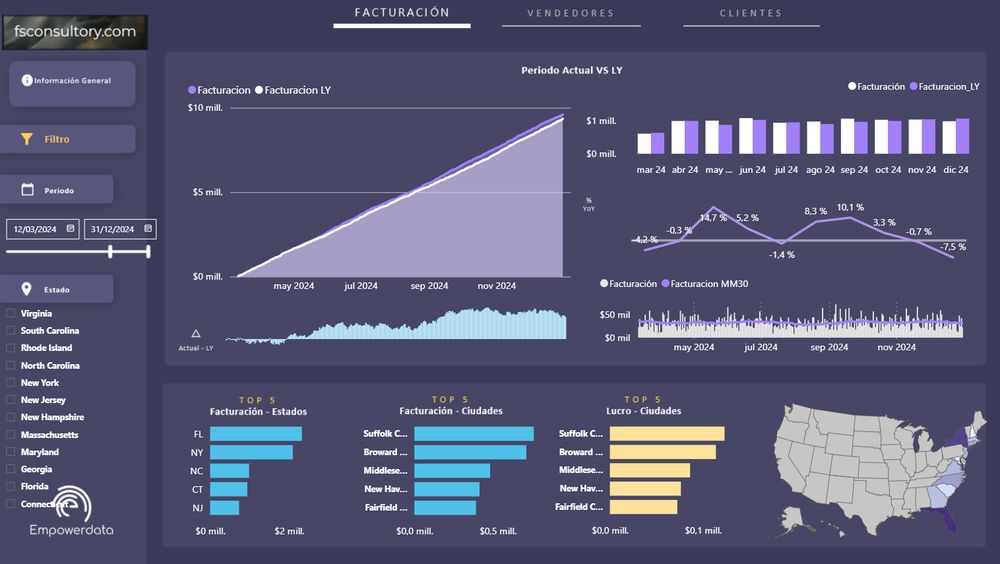The image size is (1000, 564).
Task: Check the Georgia checkbox
Action: pyautogui.click(x=10, y=469)
